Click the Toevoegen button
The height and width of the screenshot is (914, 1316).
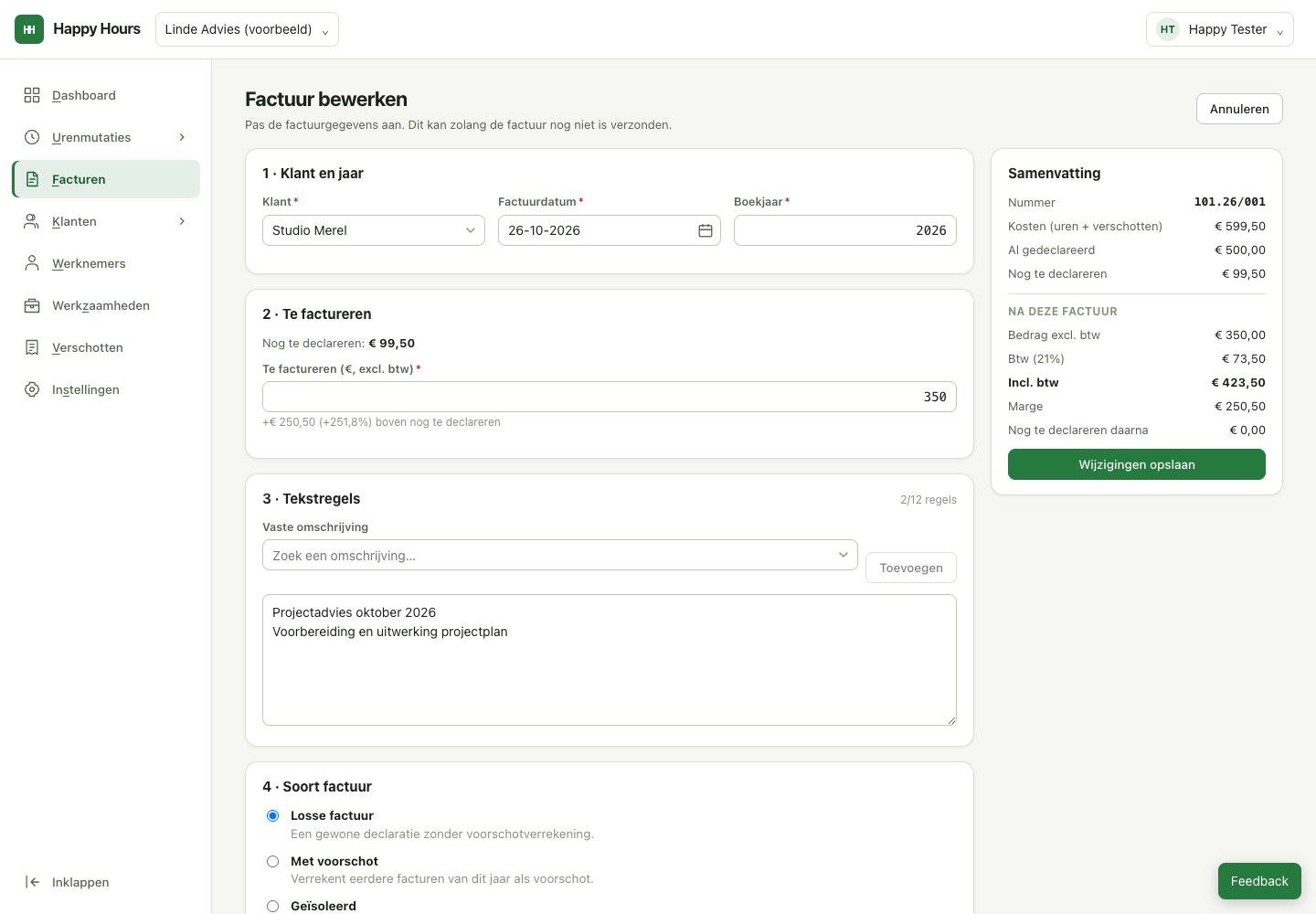(911, 568)
